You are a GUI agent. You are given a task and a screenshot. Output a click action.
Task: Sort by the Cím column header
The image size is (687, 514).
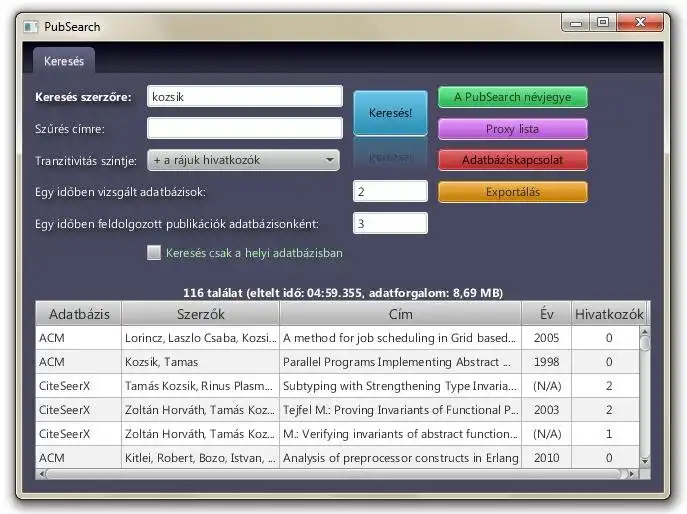click(400, 314)
